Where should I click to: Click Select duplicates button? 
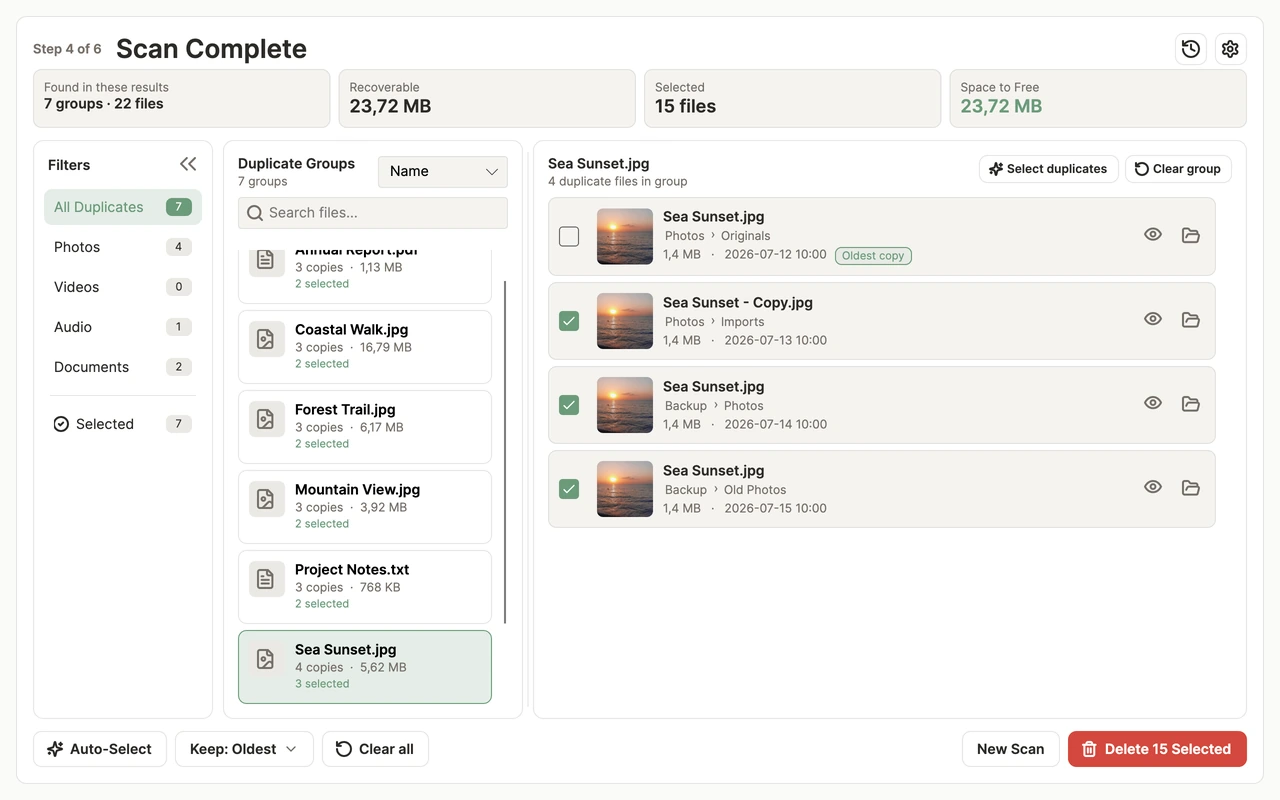tap(1048, 169)
